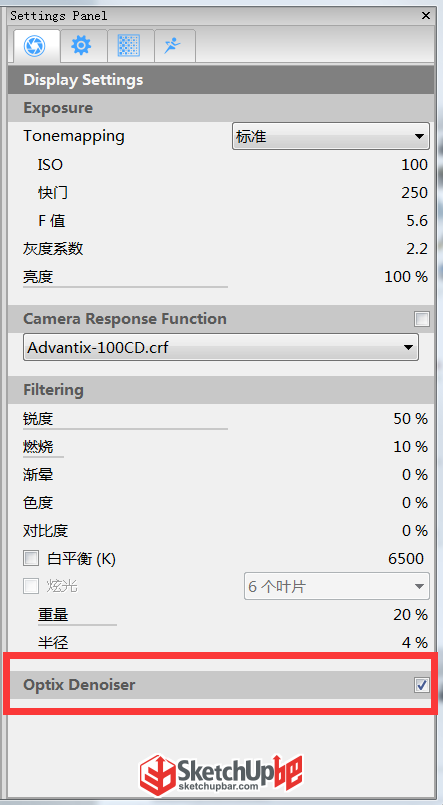Select the 快门 shutter value 250

click(x=414, y=193)
